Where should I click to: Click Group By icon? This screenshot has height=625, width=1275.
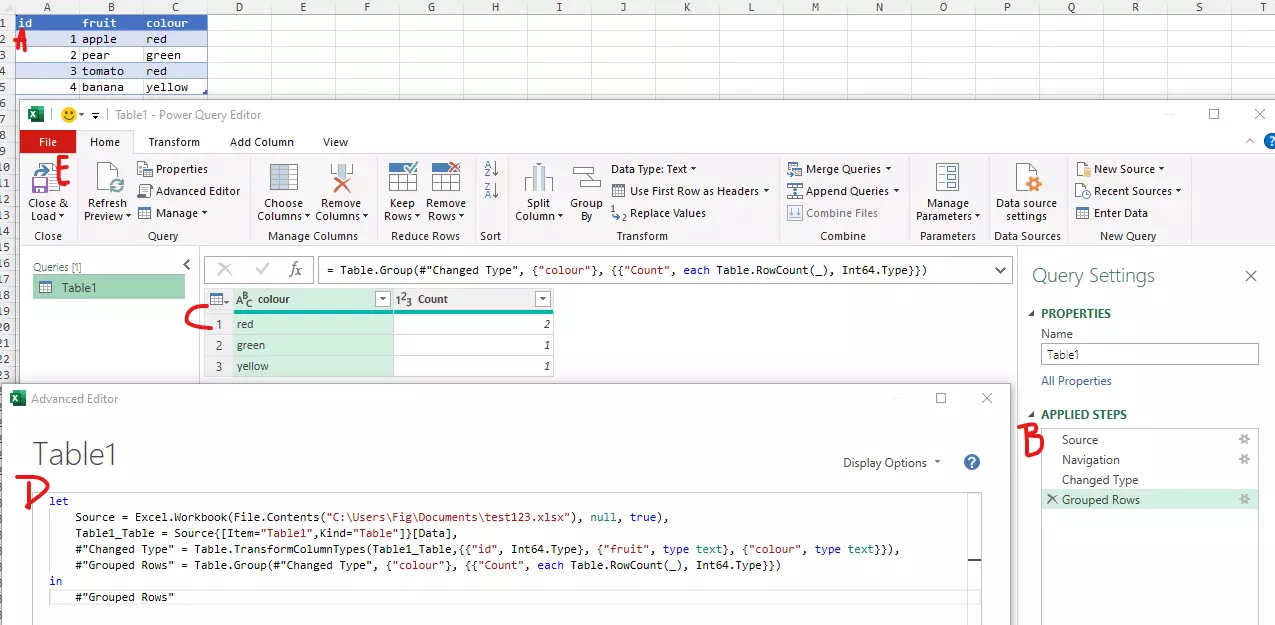pyautogui.click(x=586, y=178)
